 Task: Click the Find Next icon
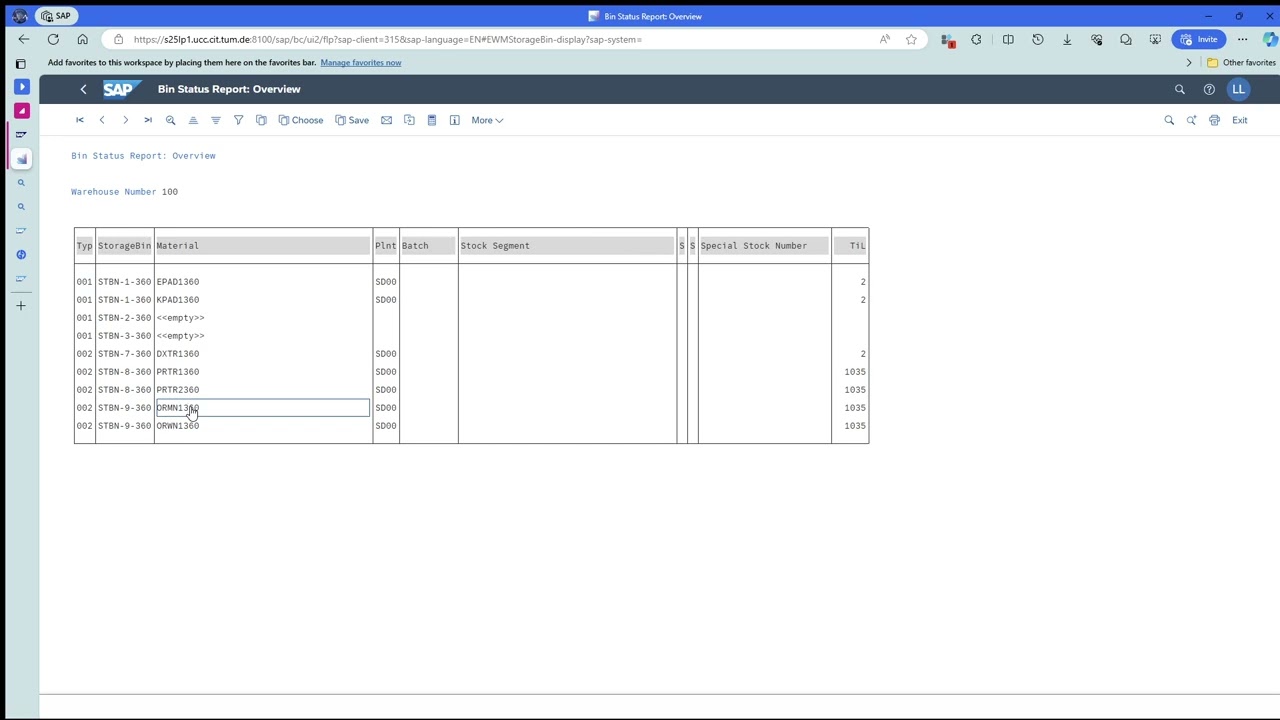(x=1192, y=120)
